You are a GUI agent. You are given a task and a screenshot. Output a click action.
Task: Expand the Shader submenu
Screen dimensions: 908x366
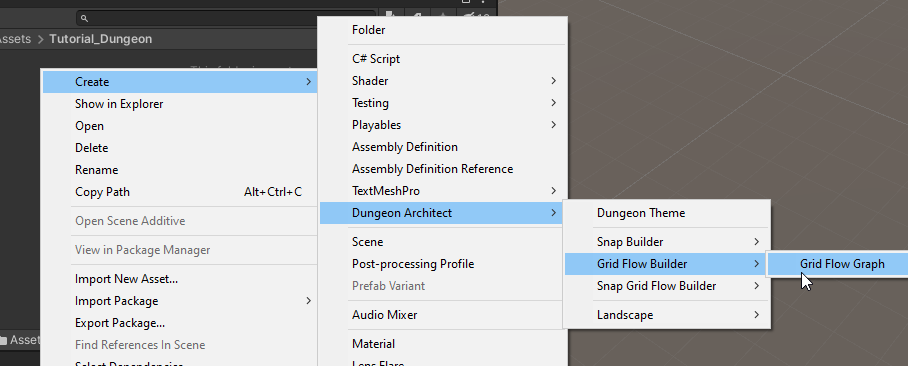click(442, 80)
